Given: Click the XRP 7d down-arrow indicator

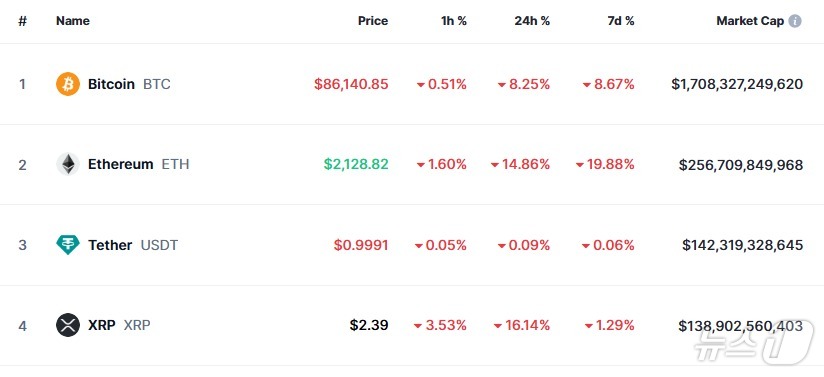Looking at the screenshot, I should [x=589, y=326].
